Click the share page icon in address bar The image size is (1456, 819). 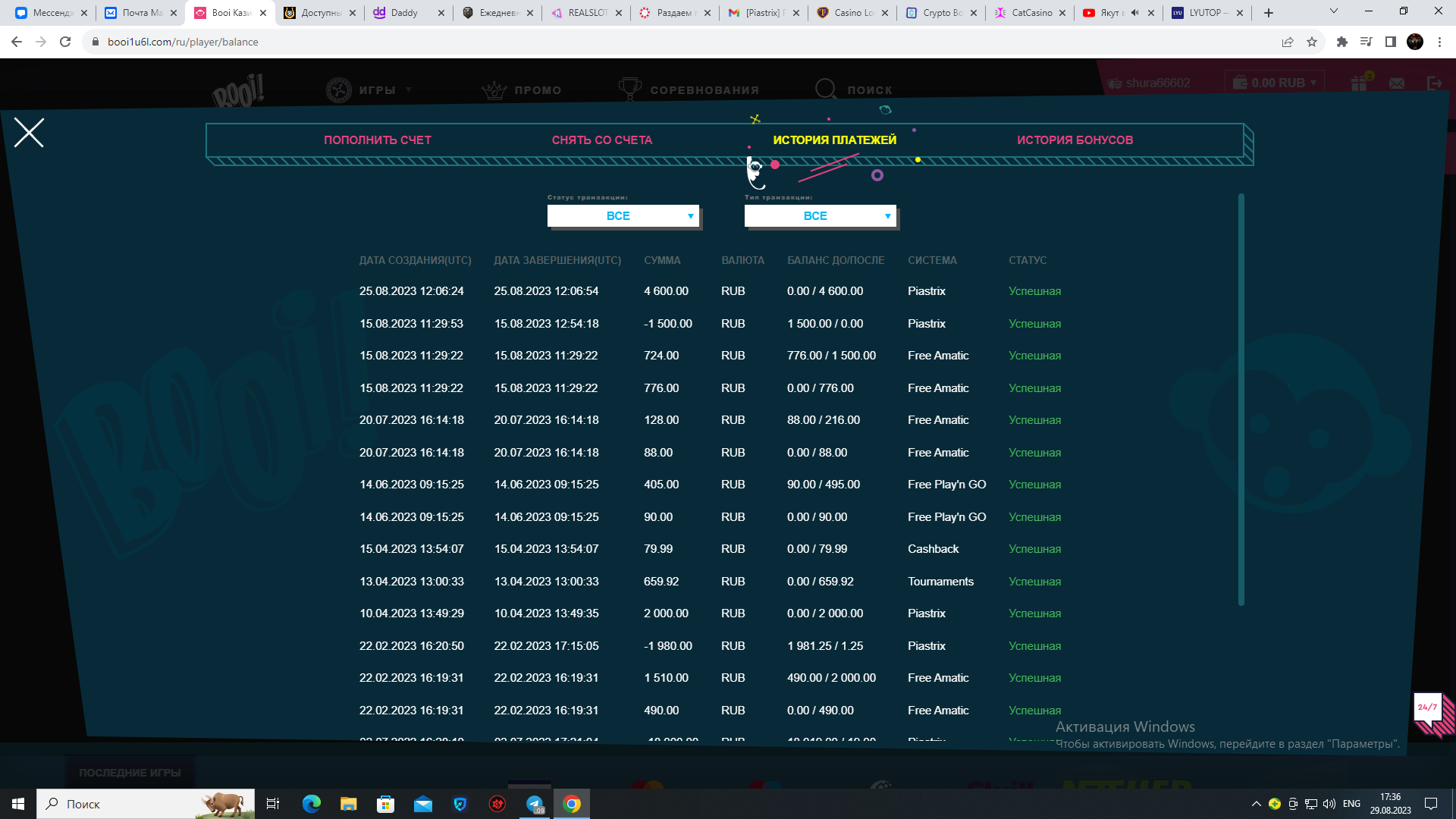point(1288,42)
